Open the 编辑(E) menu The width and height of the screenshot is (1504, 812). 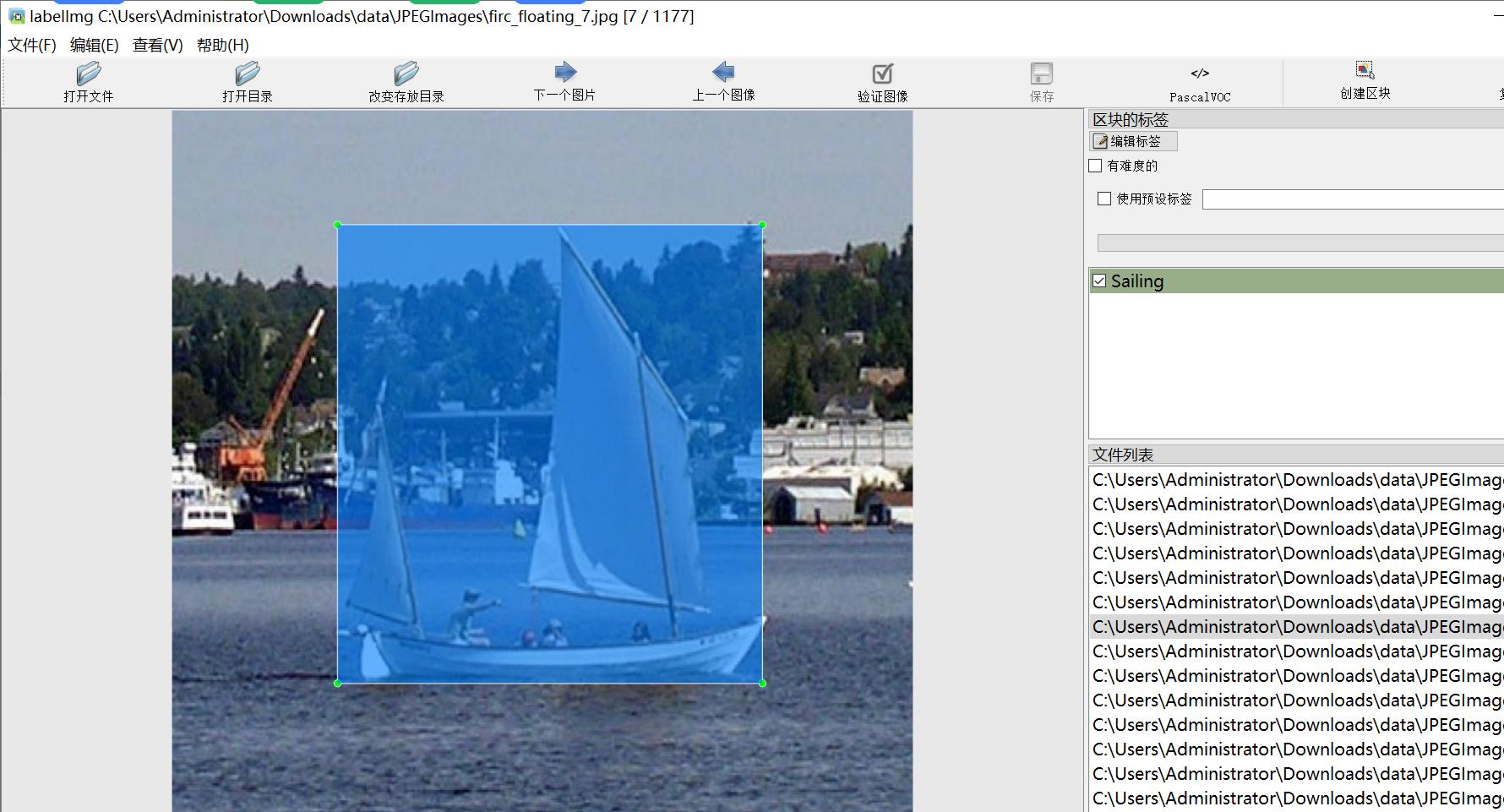pos(95,45)
